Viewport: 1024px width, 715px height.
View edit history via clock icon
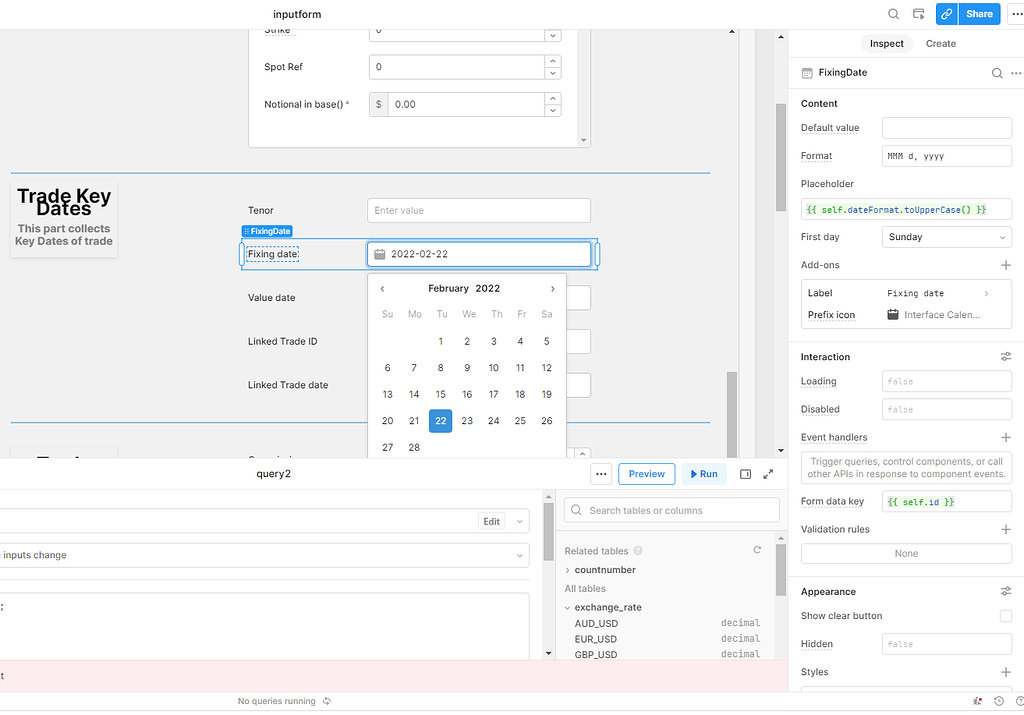pos(998,701)
